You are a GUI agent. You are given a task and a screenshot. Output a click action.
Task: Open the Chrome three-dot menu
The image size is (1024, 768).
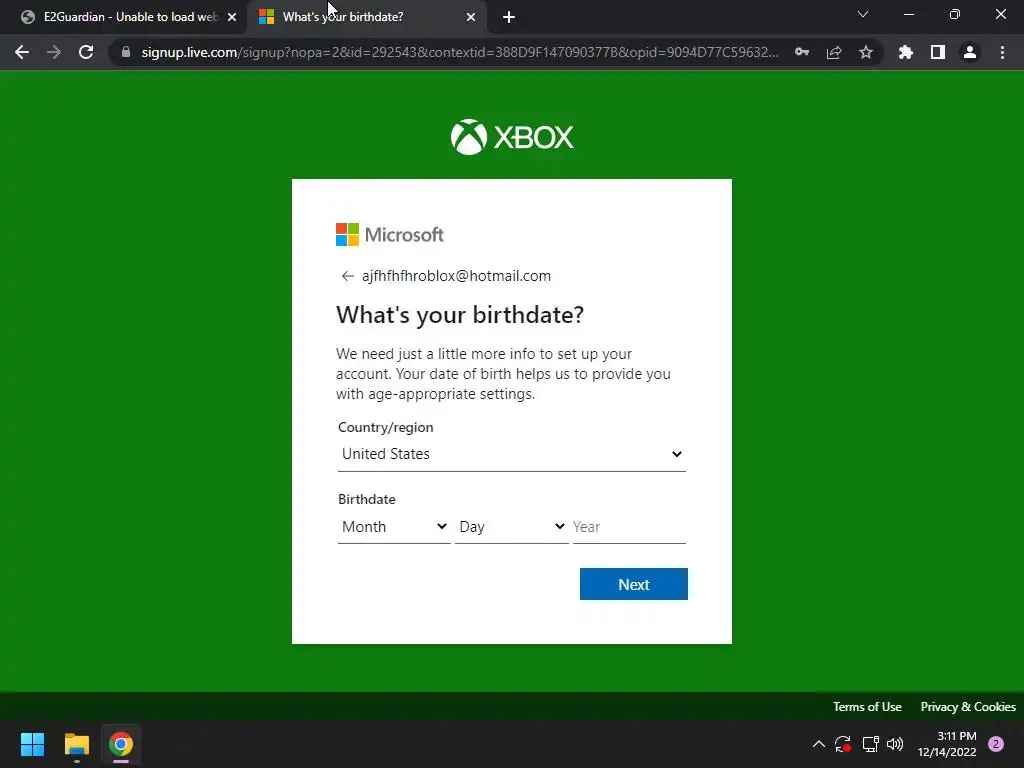[1002, 52]
